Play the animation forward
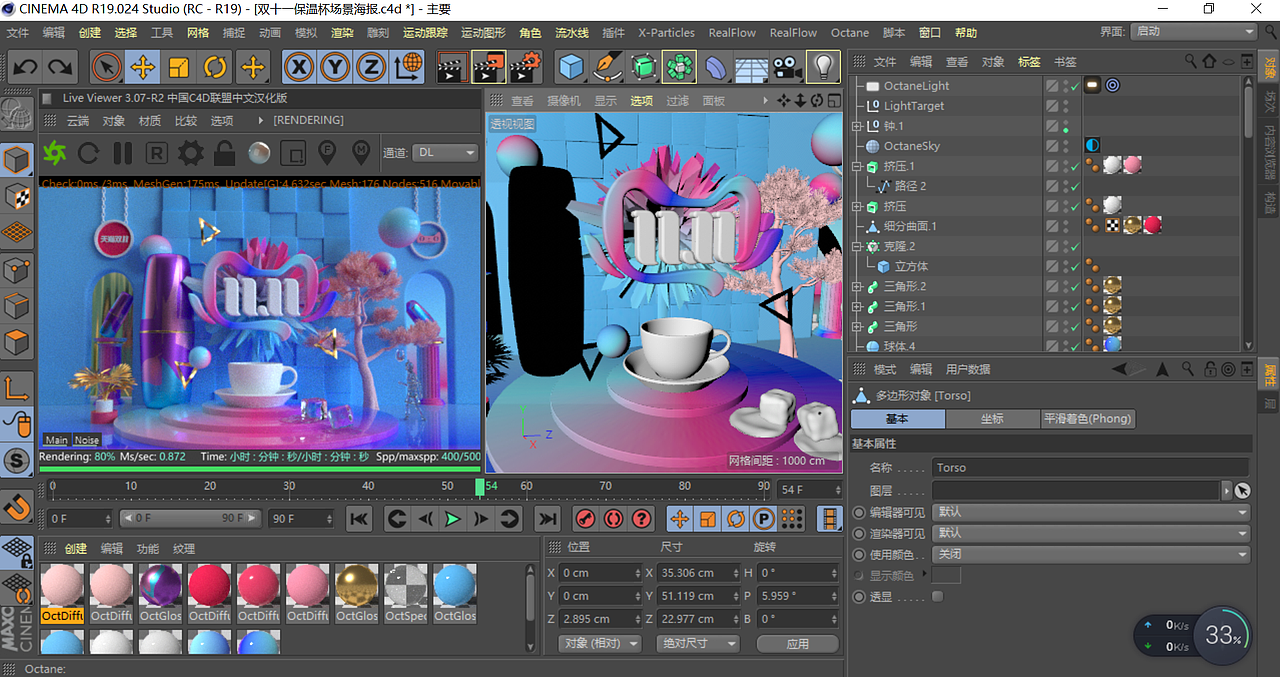This screenshot has width=1280, height=677. (453, 519)
